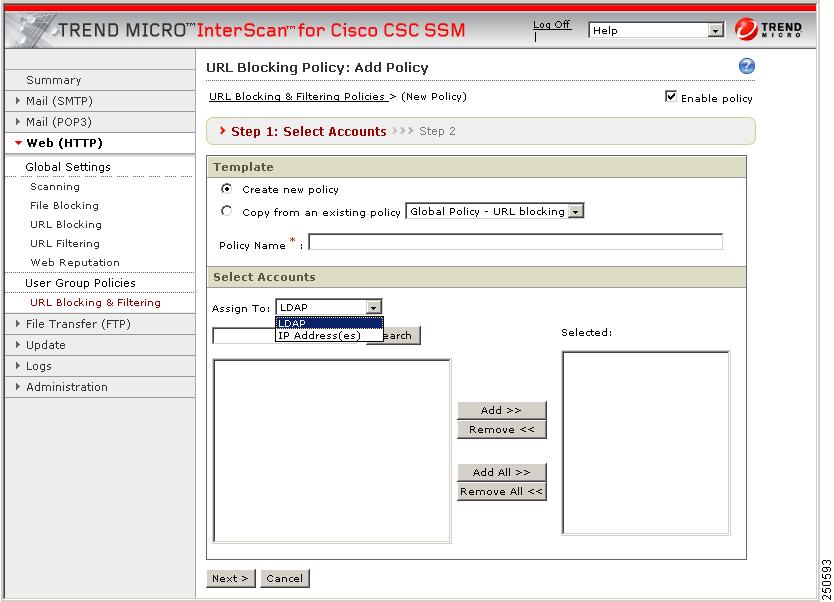Click the Add >> button

[502, 410]
